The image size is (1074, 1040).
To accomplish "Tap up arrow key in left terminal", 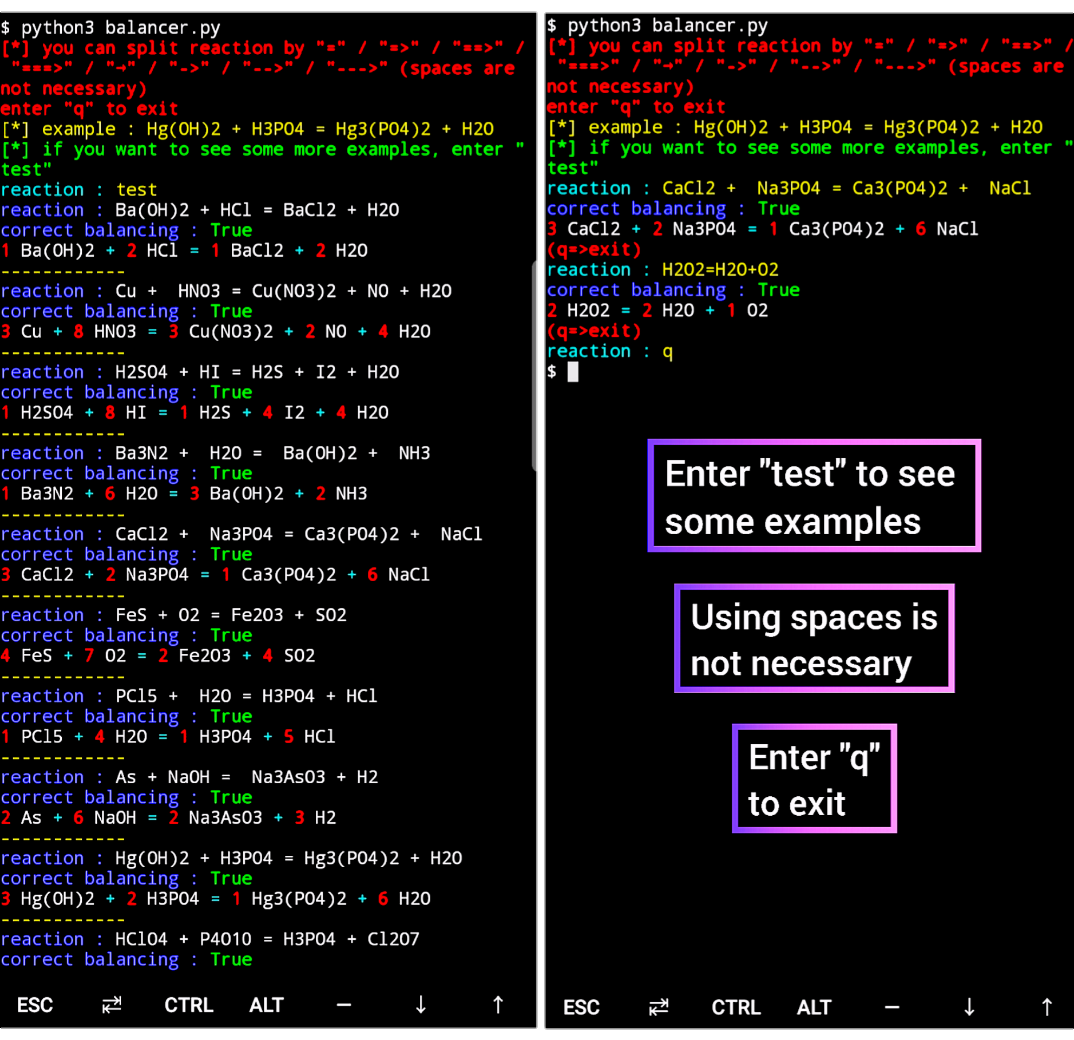I will [x=498, y=1005].
